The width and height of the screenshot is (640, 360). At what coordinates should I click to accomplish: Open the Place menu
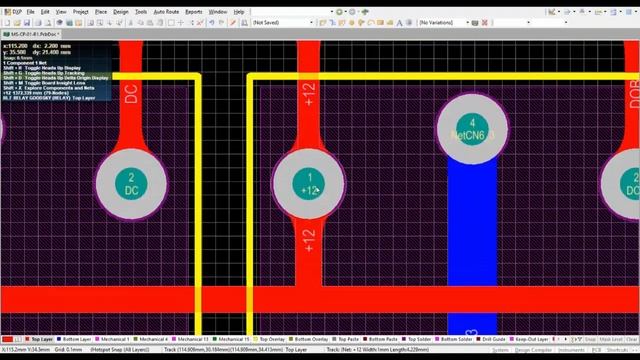(x=101, y=12)
